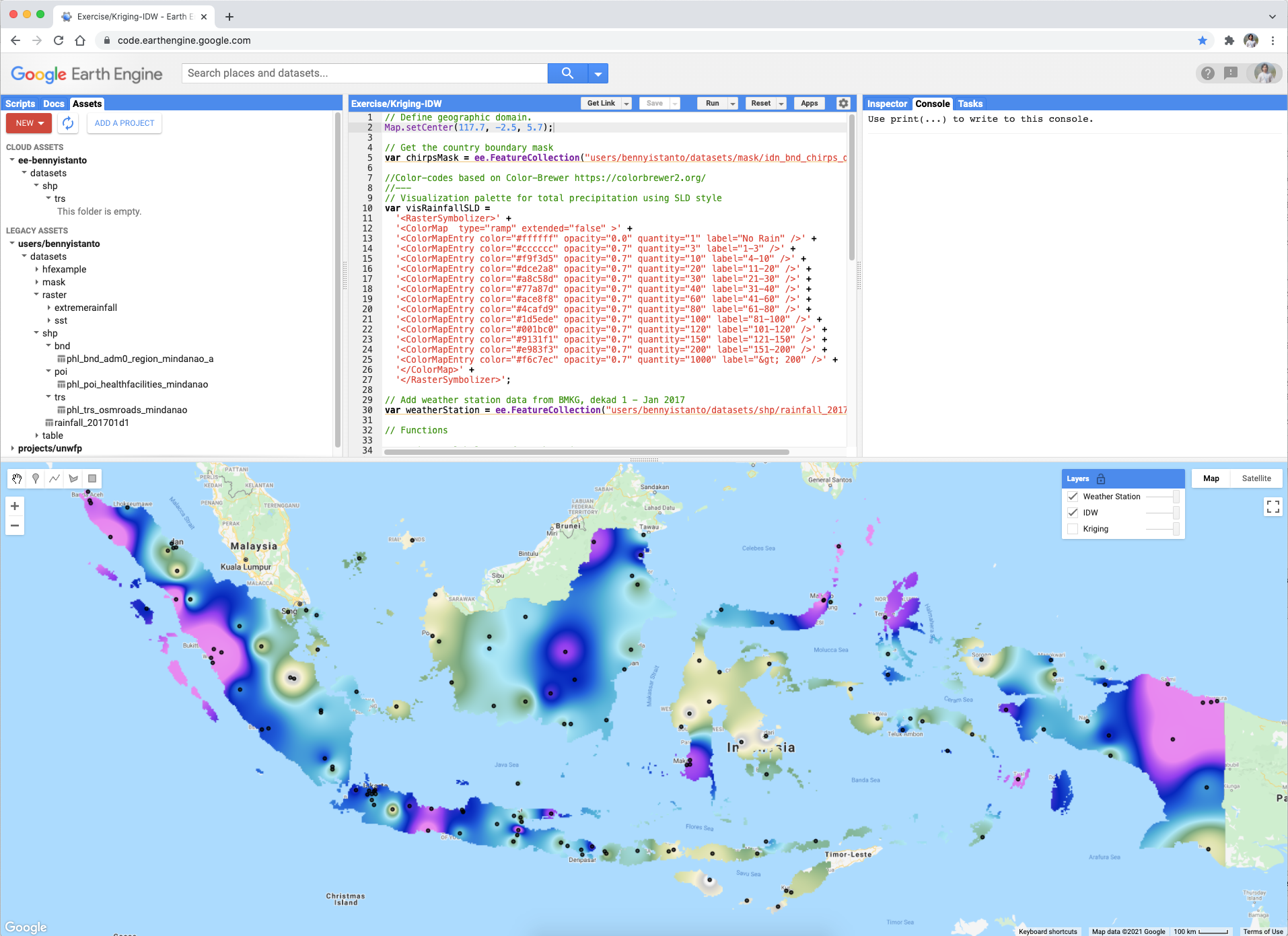Expand the projects/unwfp asset folder
Screen dimensions: 1288x936
click(x=13, y=448)
